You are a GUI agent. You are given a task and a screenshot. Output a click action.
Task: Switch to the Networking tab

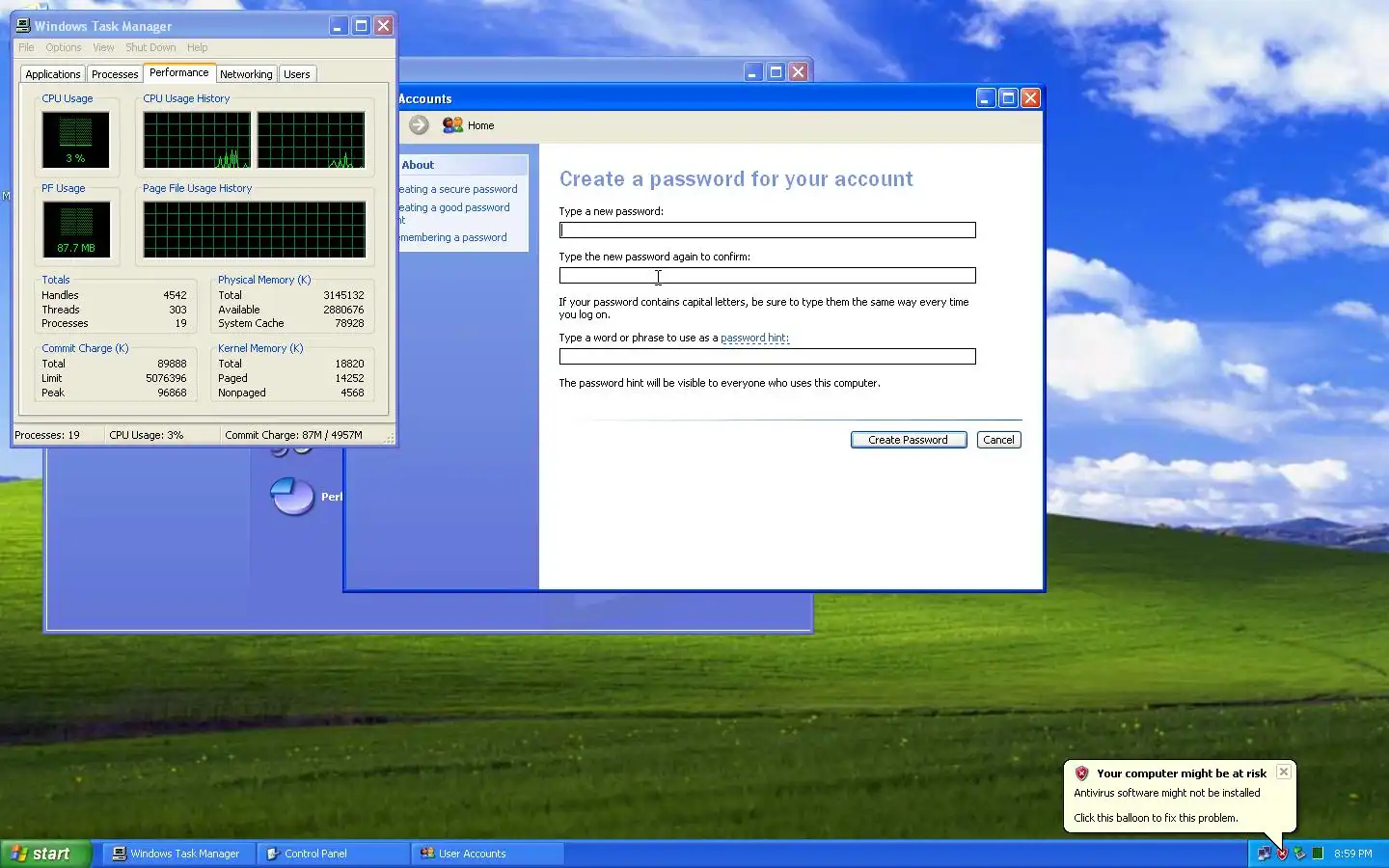click(246, 74)
